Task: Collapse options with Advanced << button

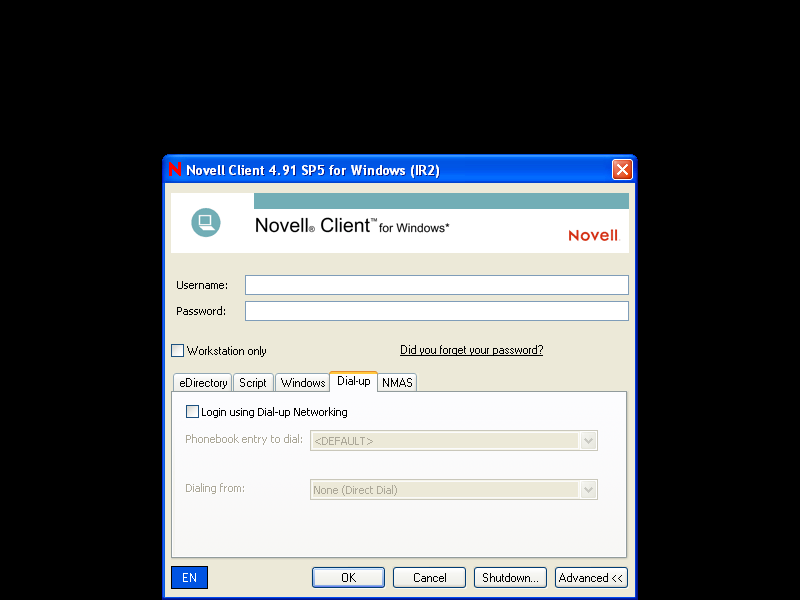Action: pyautogui.click(x=591, y=578)
